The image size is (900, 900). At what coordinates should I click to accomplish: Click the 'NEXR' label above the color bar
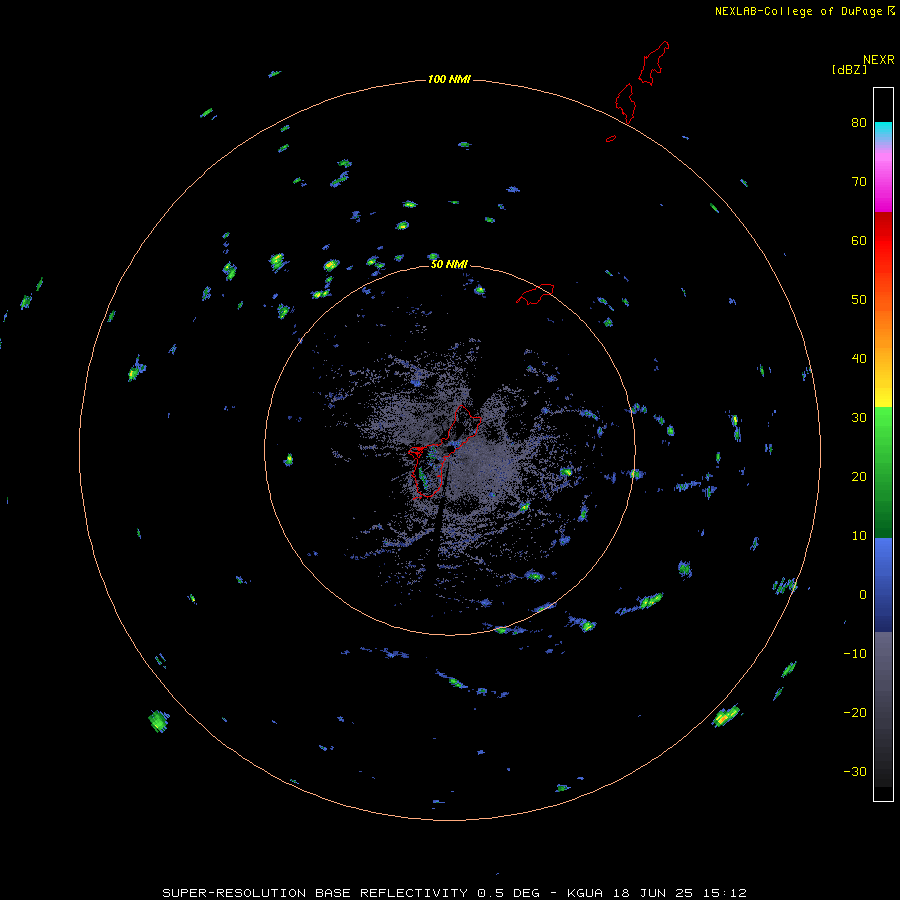pos(879,60)
